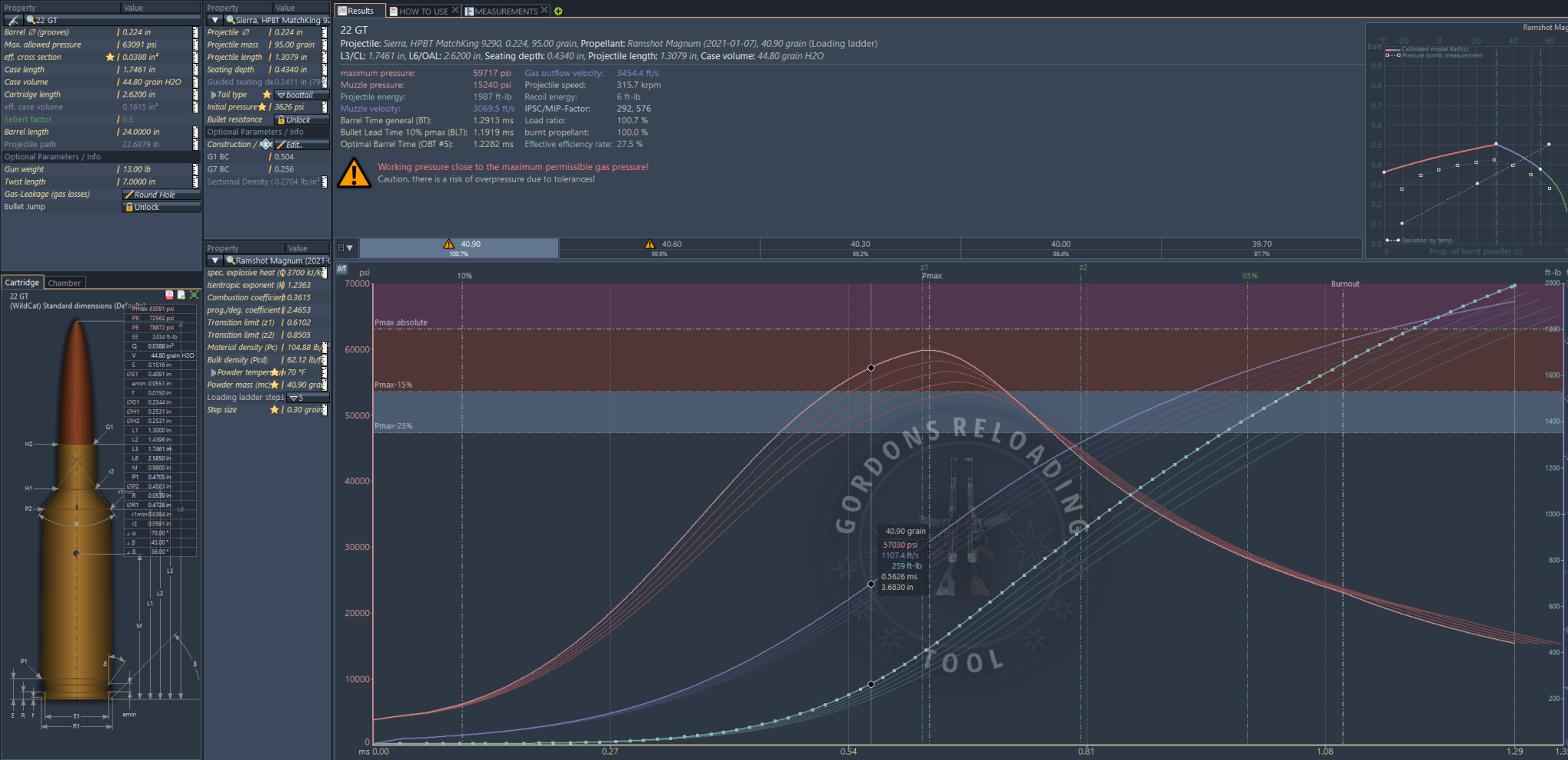Click the unit ruler icon for Max. allowed pressure

coord(195,44)
